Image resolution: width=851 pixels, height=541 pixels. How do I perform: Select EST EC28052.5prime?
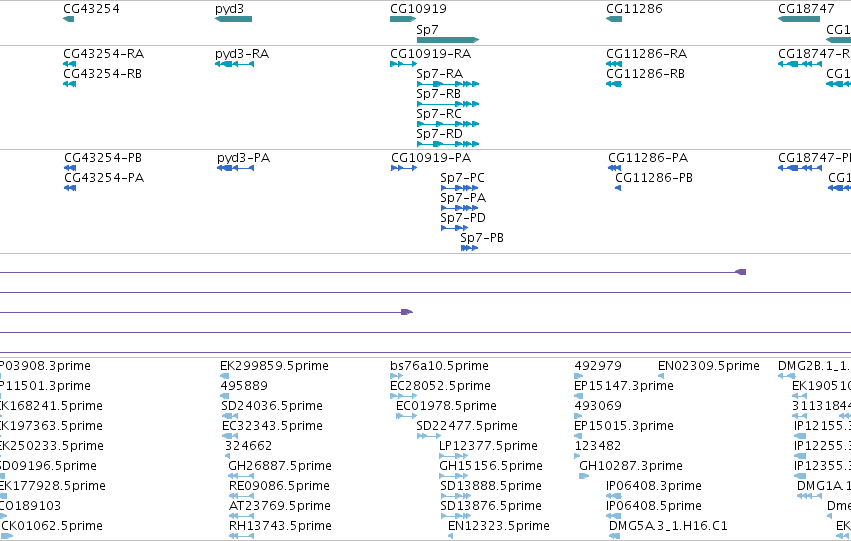click(x=403, y=396)
